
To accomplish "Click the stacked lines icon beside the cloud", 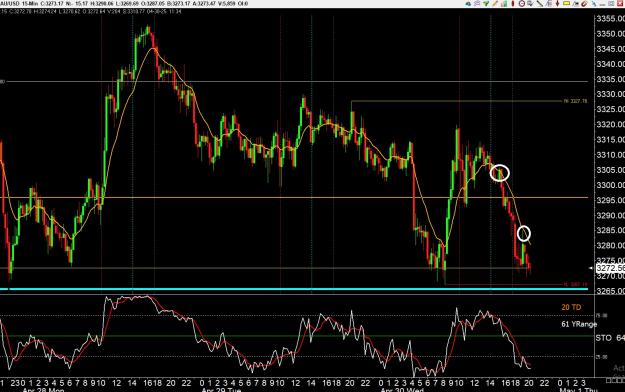I will click(477, 3).
